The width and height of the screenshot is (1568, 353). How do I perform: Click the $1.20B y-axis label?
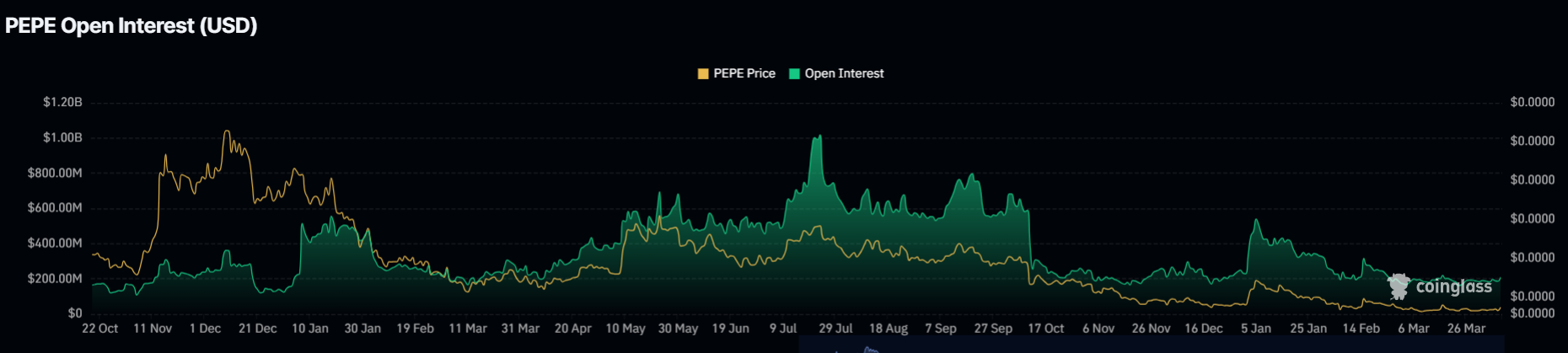point(62,103)
